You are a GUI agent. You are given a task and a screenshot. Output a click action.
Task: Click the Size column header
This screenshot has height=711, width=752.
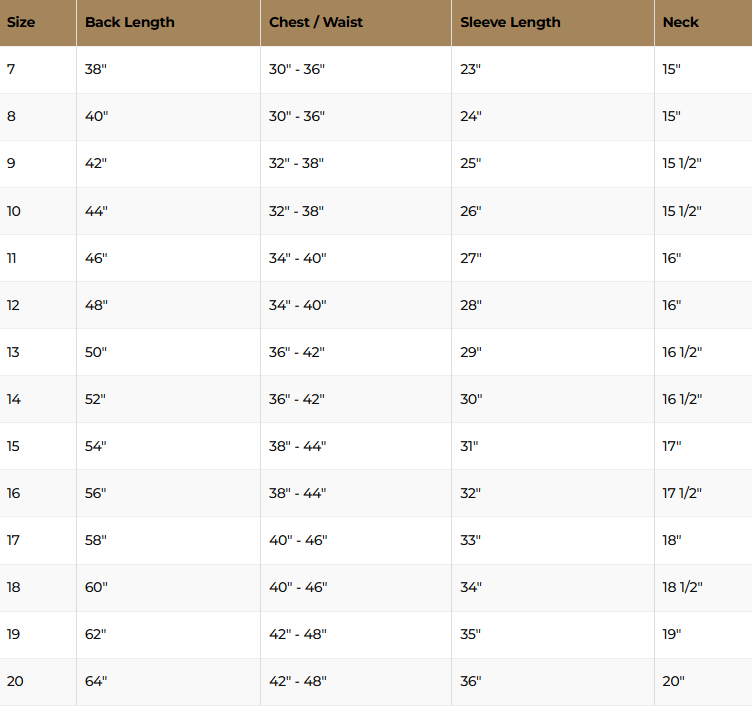point(38,23)
